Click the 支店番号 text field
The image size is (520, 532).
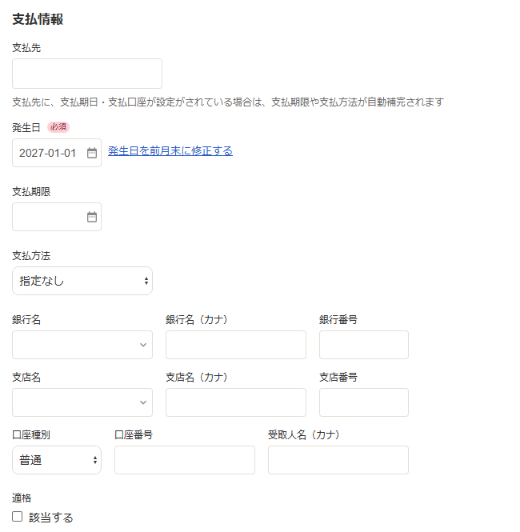point(364,402)
